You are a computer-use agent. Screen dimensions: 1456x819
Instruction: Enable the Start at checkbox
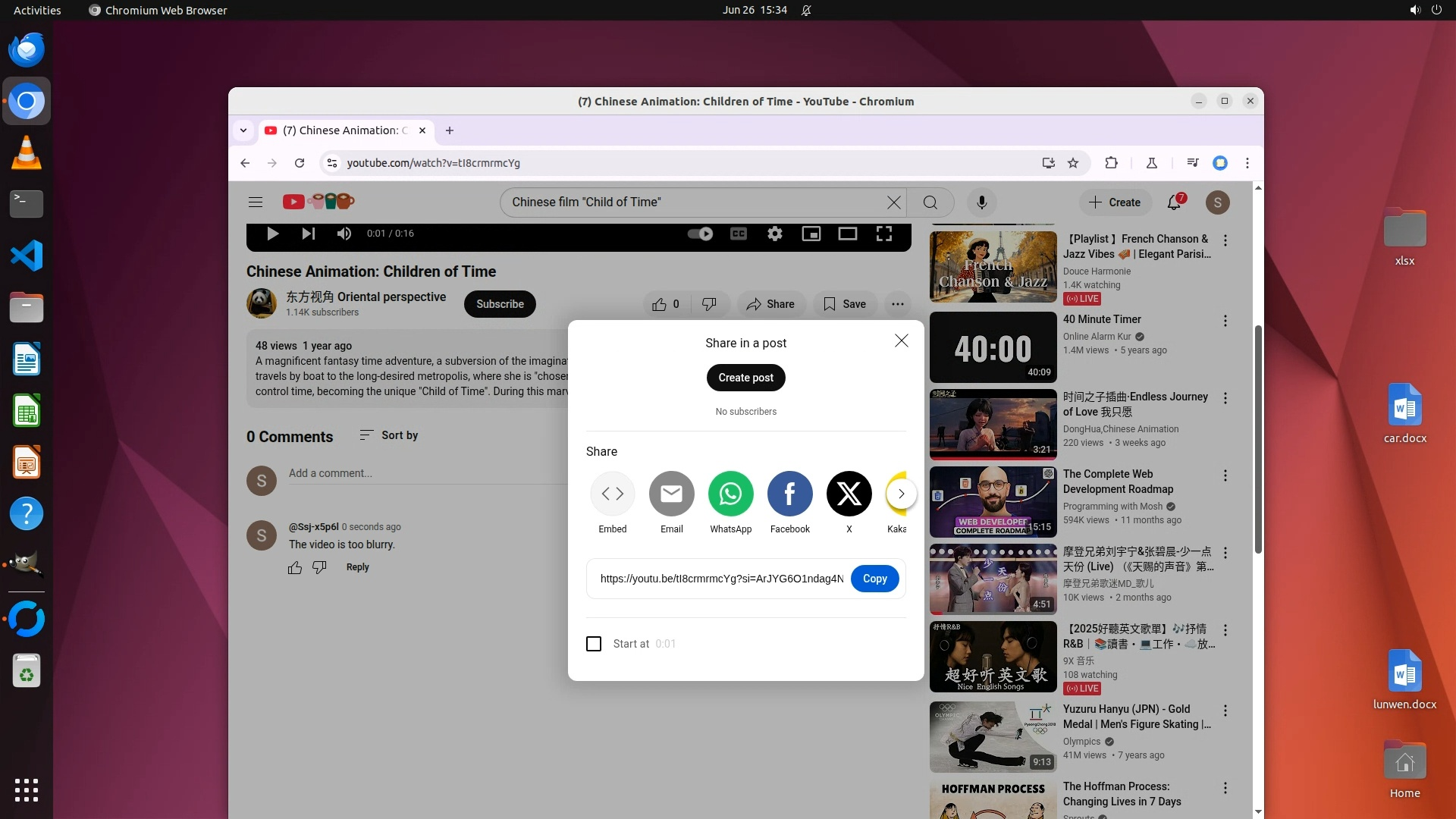pyautogui.click(x=594, y=644)
